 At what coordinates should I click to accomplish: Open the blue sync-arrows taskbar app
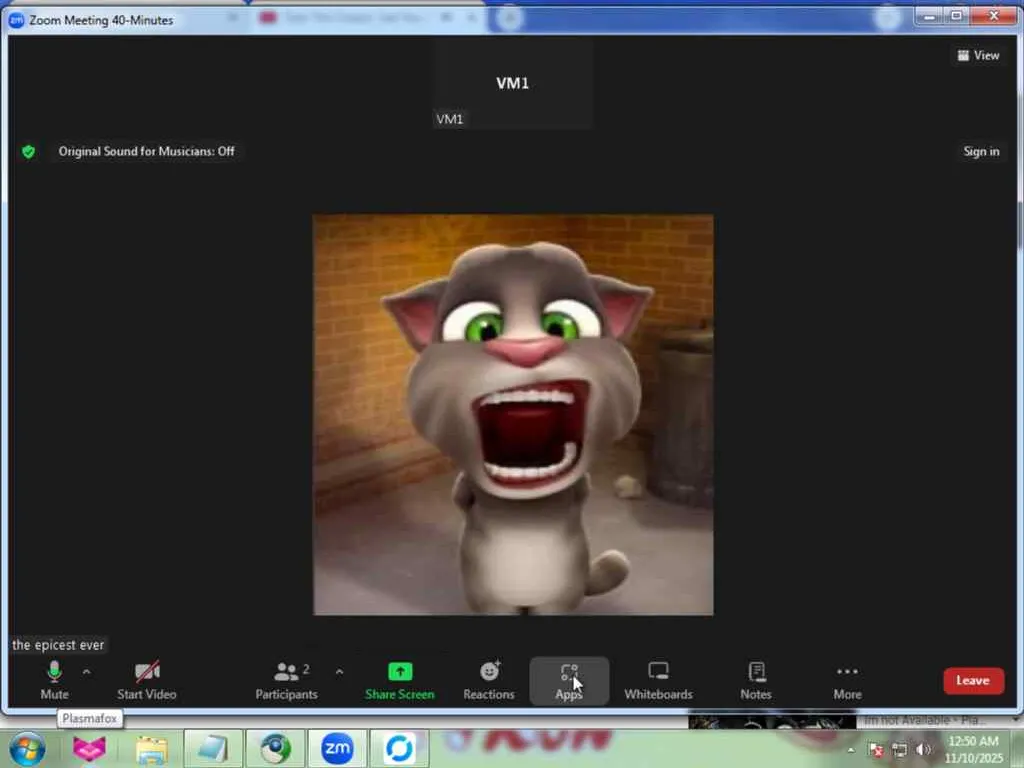click(400, 748)
